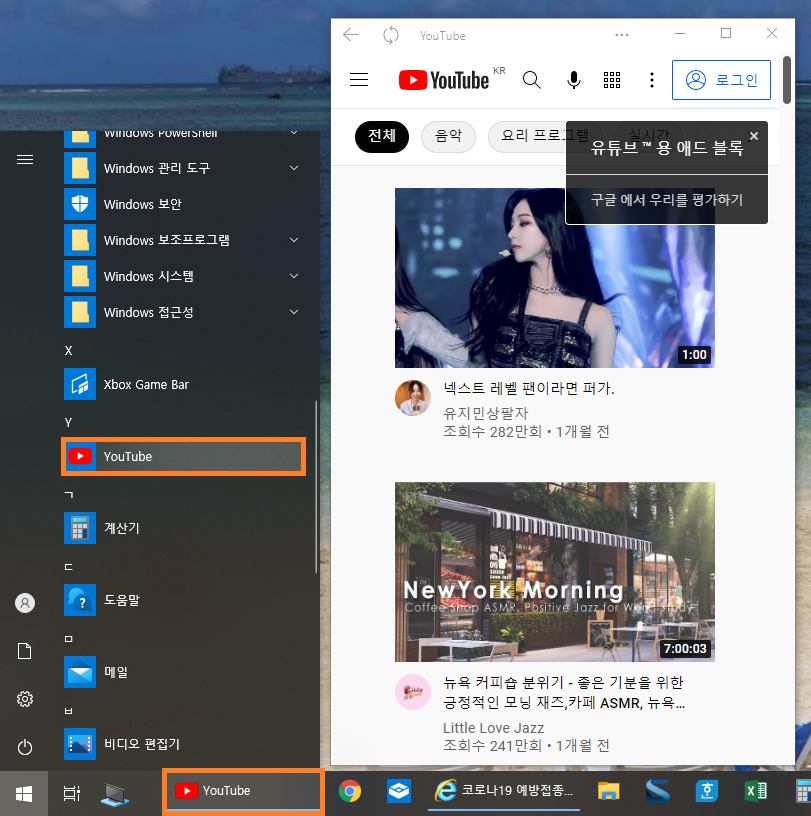Click the 유지민상팔자 channel name
Image resolution: width=811 pixels, height=816 pixels.
click(486, 413)
